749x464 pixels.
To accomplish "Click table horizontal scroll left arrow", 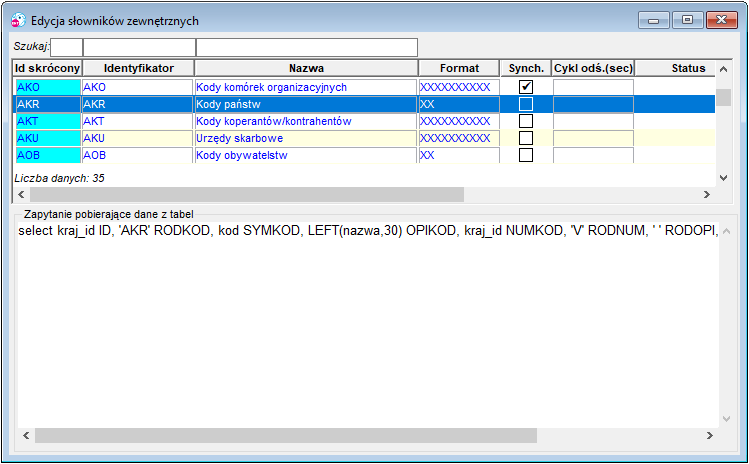I will coord(21,194).
